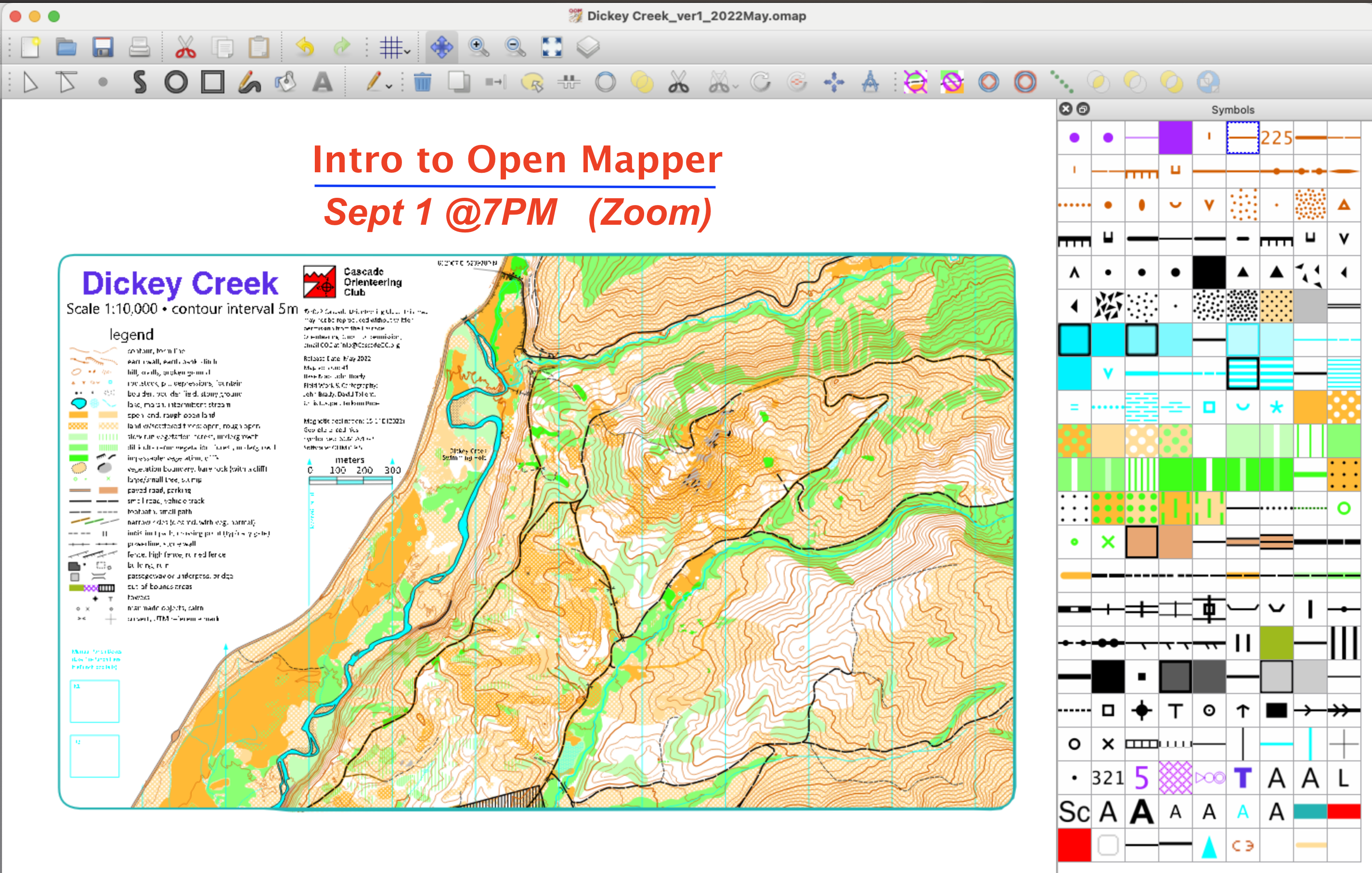Open a map file with folder icon

coord(66,47)
